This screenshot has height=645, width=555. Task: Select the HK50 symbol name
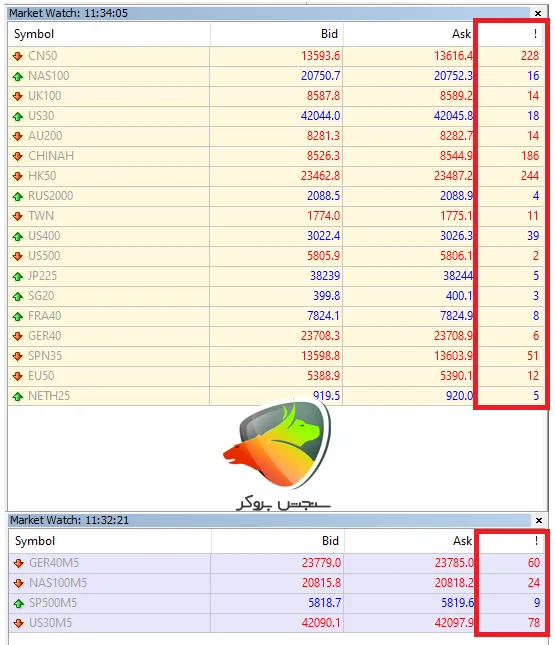[x=42, y=176]
